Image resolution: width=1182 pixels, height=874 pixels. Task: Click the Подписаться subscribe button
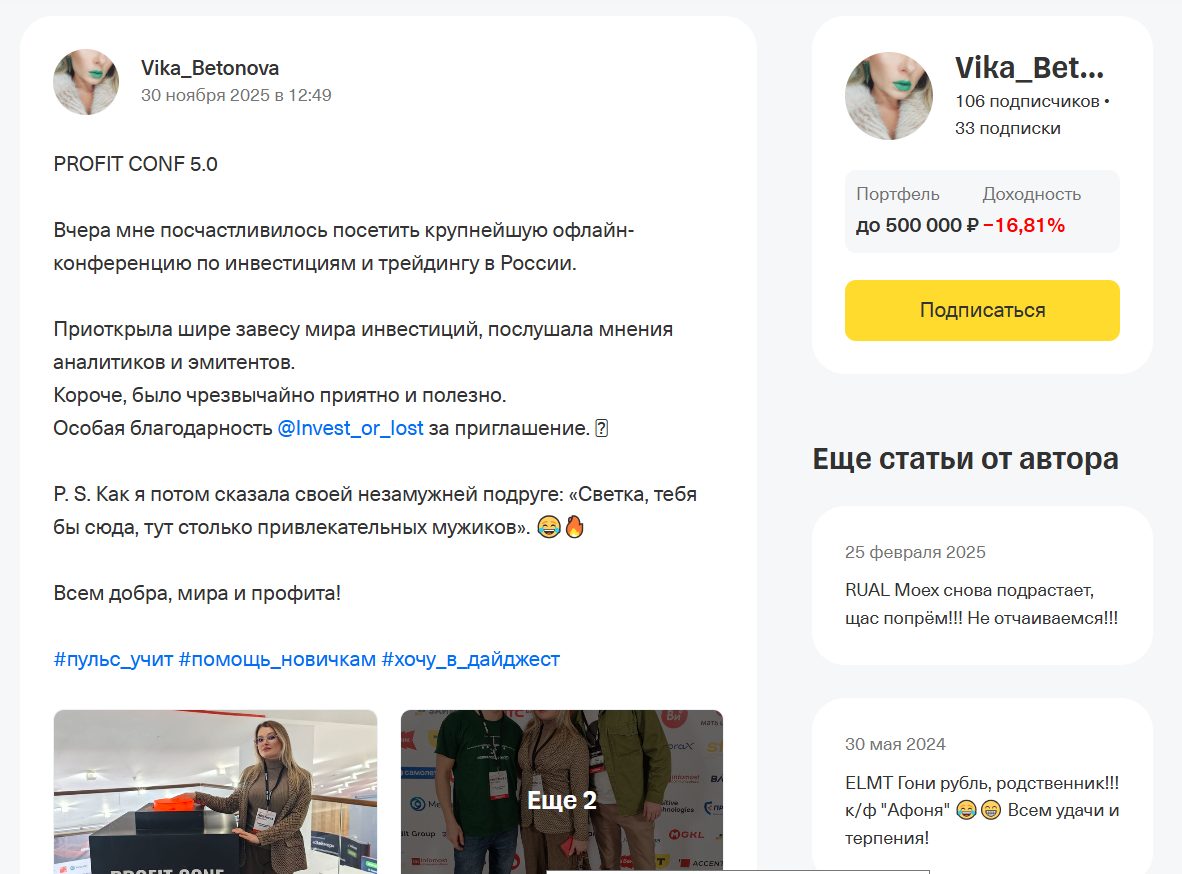[982, 310]
